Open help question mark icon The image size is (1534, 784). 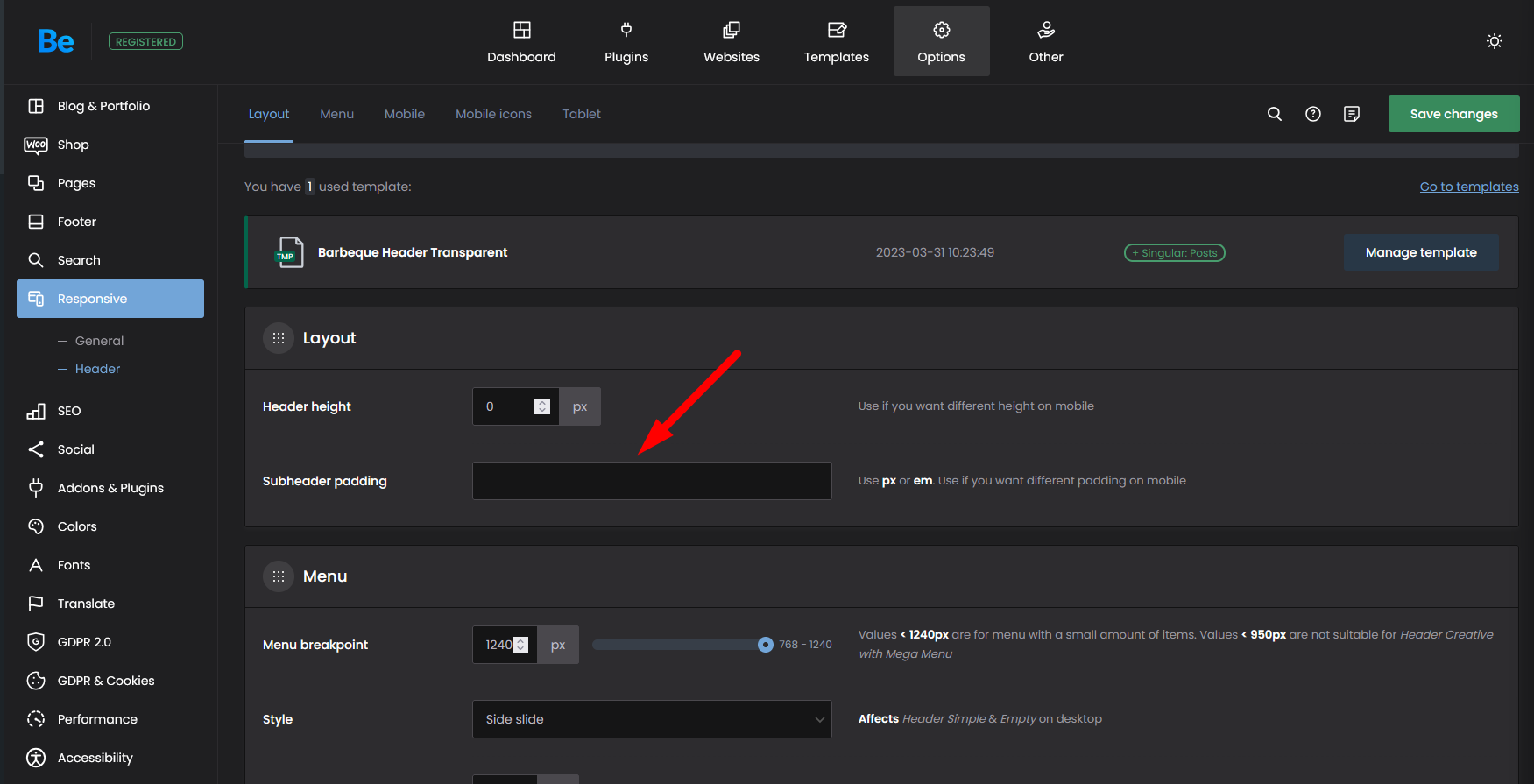click(1313, 114)
